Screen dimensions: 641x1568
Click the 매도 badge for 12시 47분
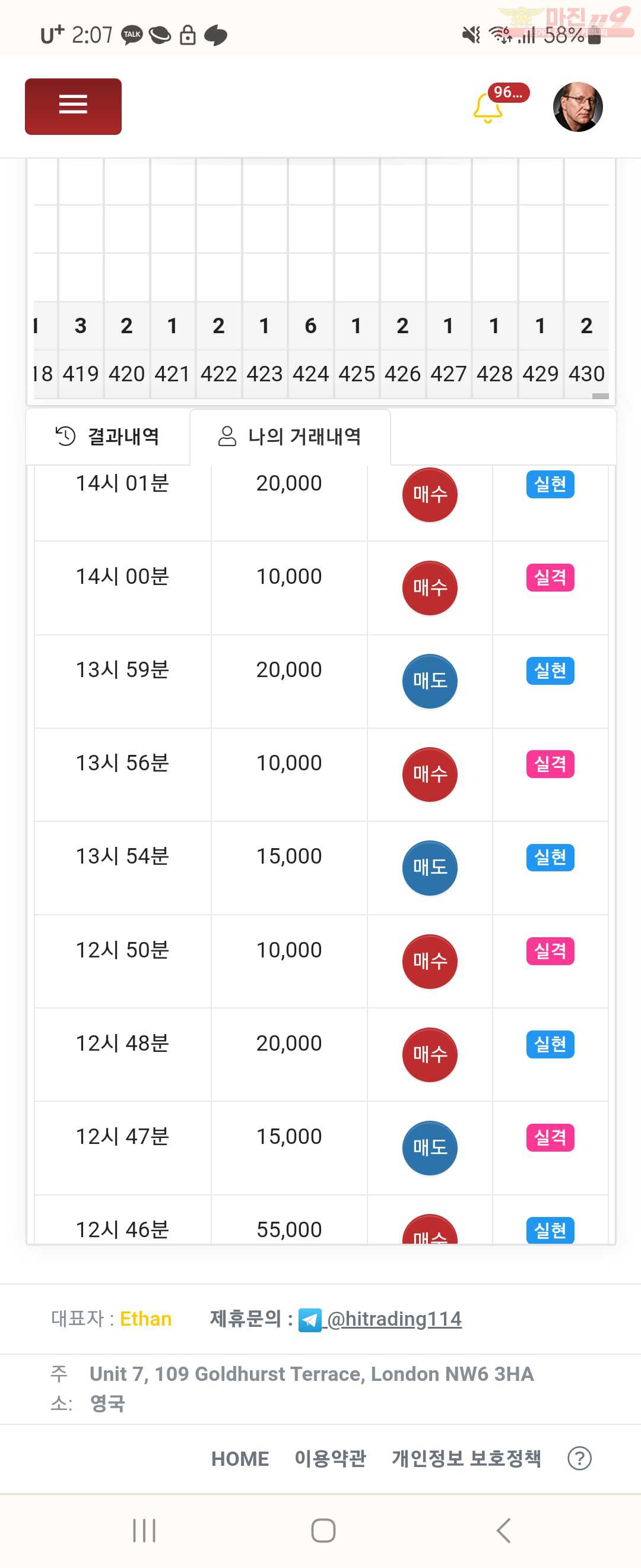[430, 1148]
